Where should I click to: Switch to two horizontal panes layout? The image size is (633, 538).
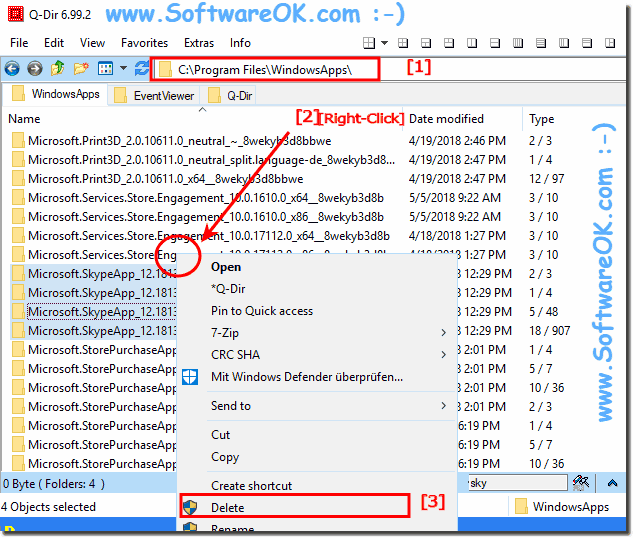(x=495, y=43)
